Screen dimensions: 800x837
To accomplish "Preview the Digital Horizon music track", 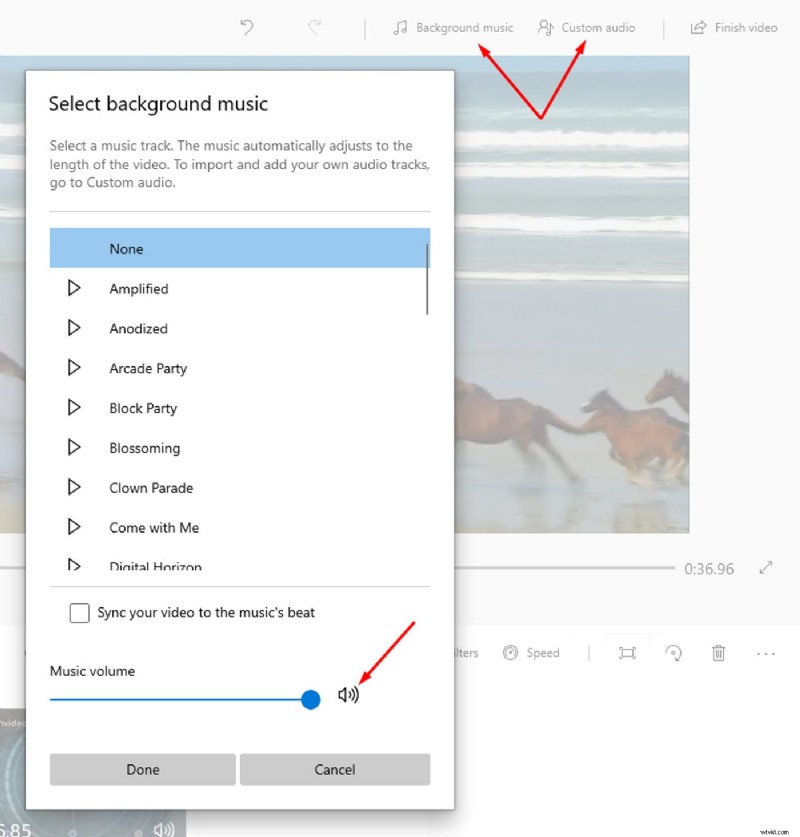I will pyautogui.click(x=74, y=565).
